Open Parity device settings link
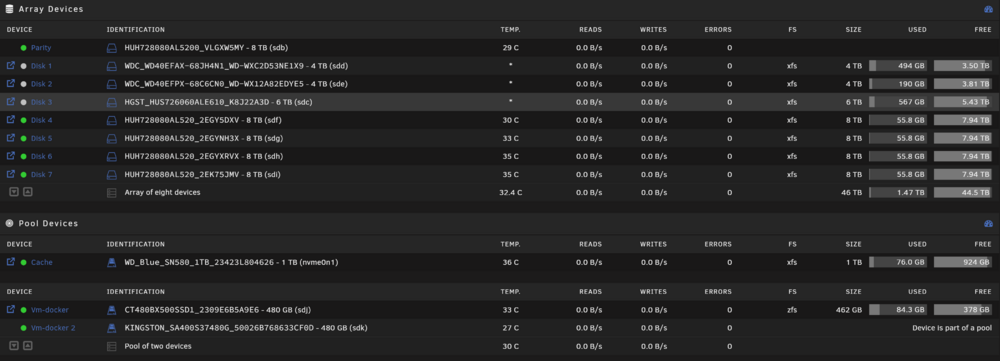 pyautogui.click(x=41, y=48)
